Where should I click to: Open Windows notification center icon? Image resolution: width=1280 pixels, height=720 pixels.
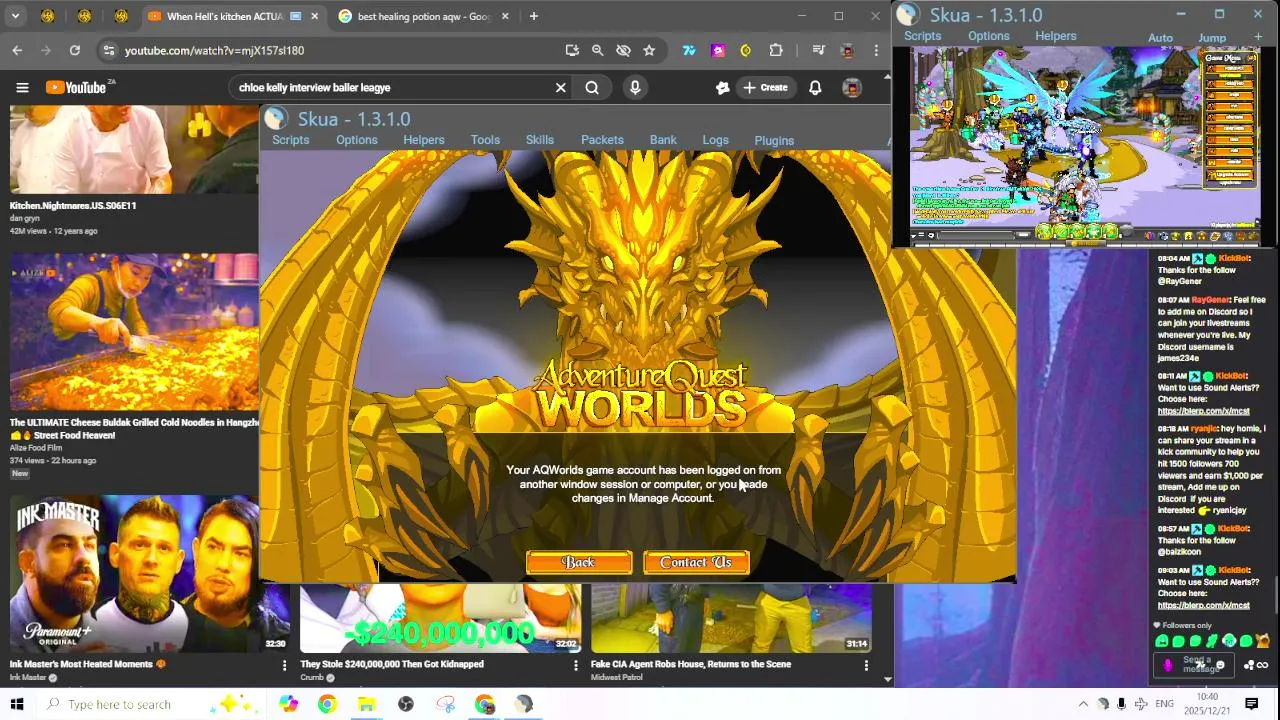(x=1251, y=704)
